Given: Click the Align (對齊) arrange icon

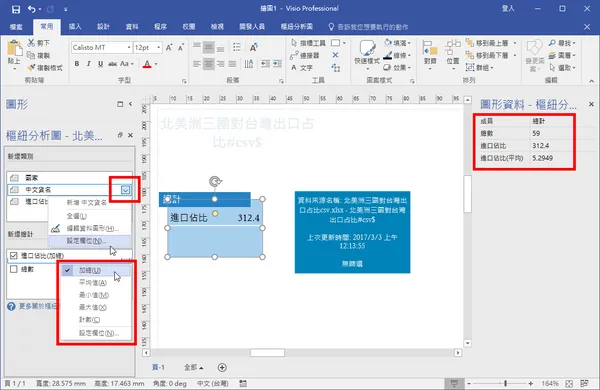Looking at the screenshot, I should point(430,55).
